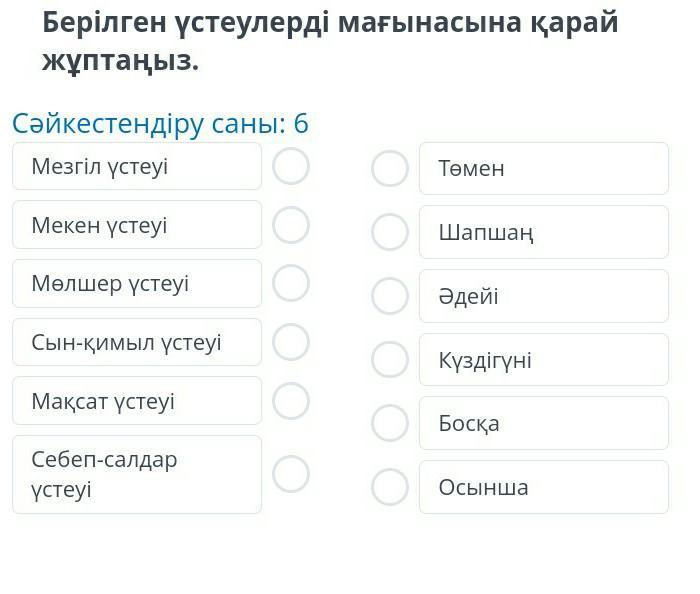The height and width of the screenshot is (594, 700).
Task: Click the Сын-қимыл үстеуі card
Action: point(137,342)
